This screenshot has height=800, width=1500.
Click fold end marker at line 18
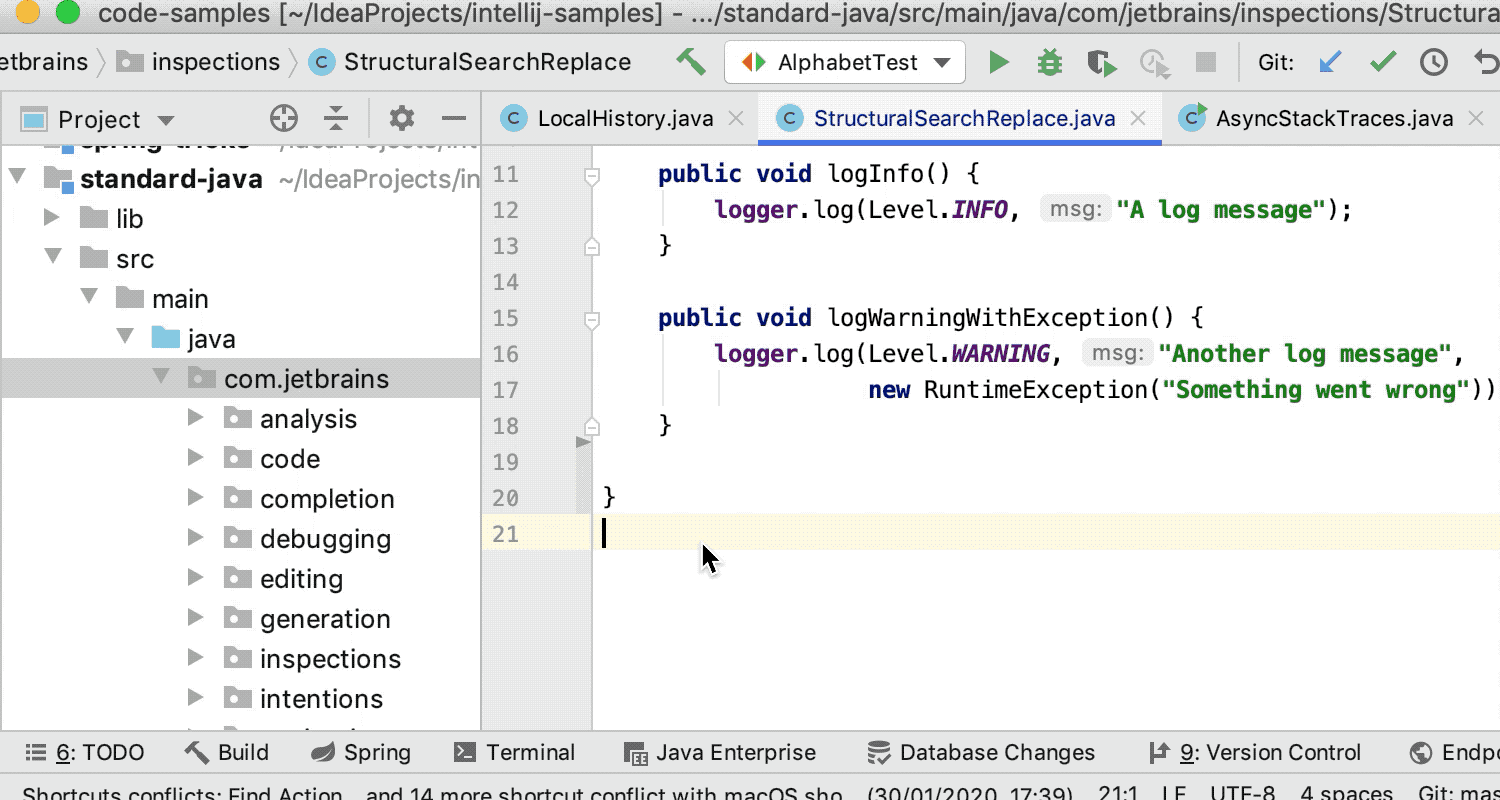(592, 426)
